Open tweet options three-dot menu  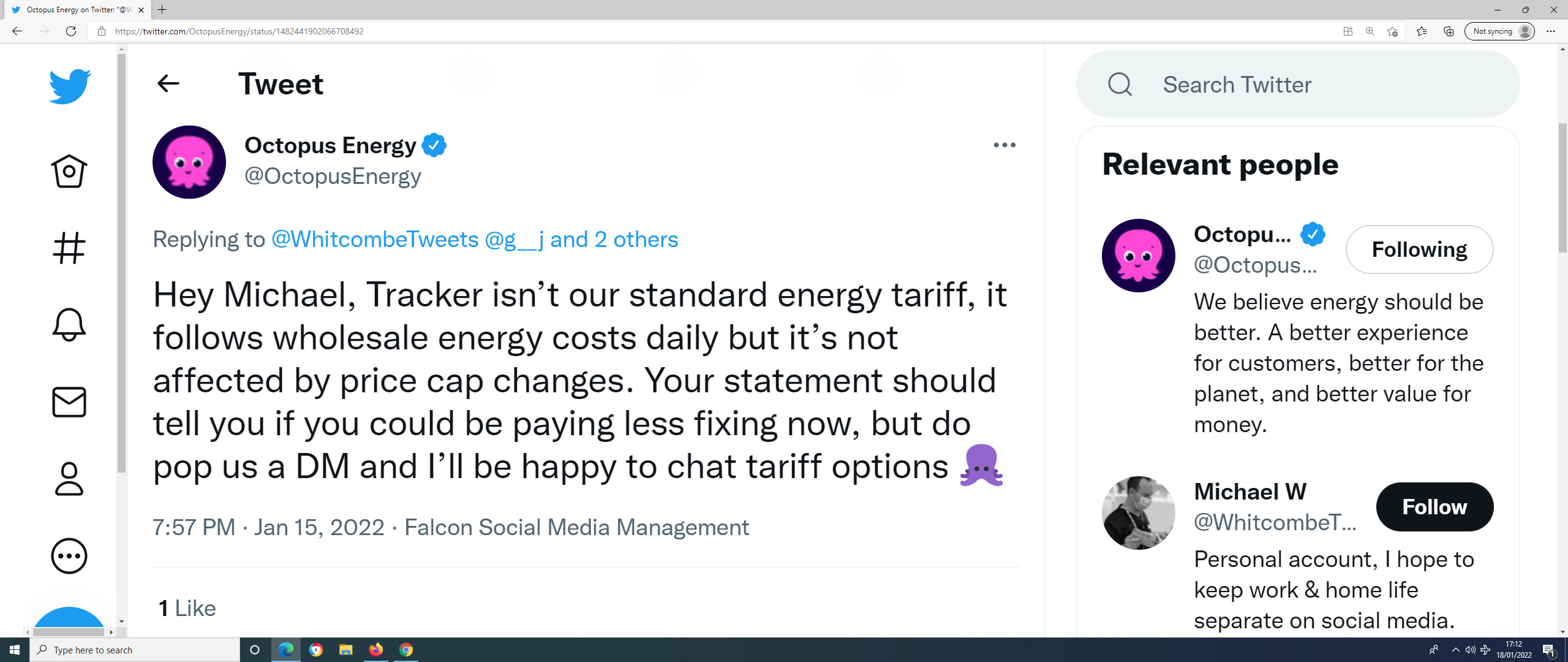(1005, 145)
